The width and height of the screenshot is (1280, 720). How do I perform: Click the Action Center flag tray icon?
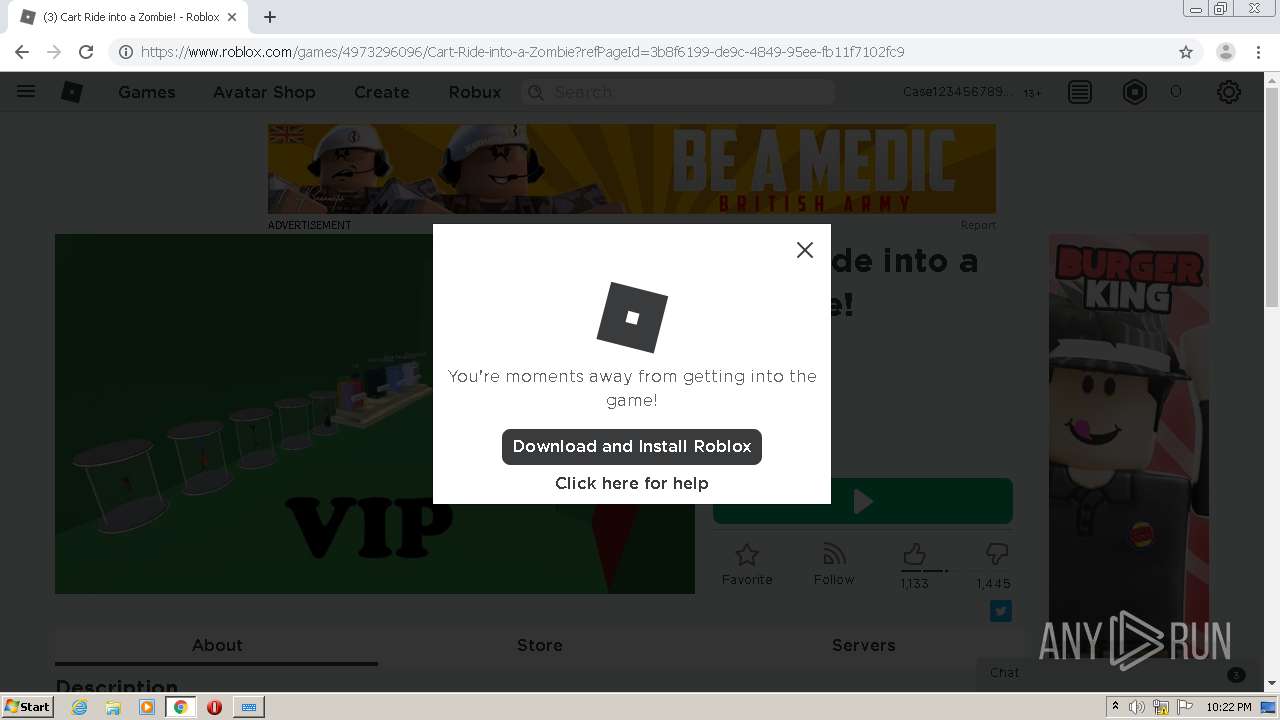point(1185,707)
